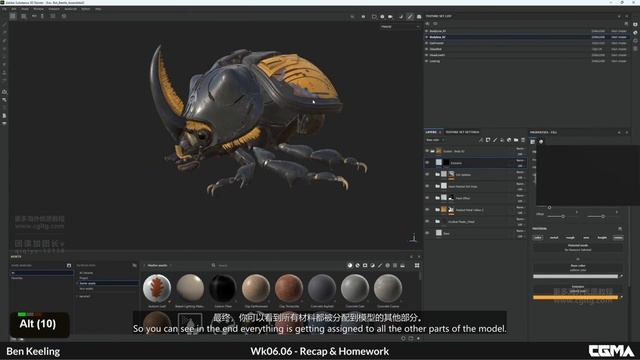Select the black Carbon Fiber material thumbnail
Viewport: 640px width, 360px height.
pos(223,288)
